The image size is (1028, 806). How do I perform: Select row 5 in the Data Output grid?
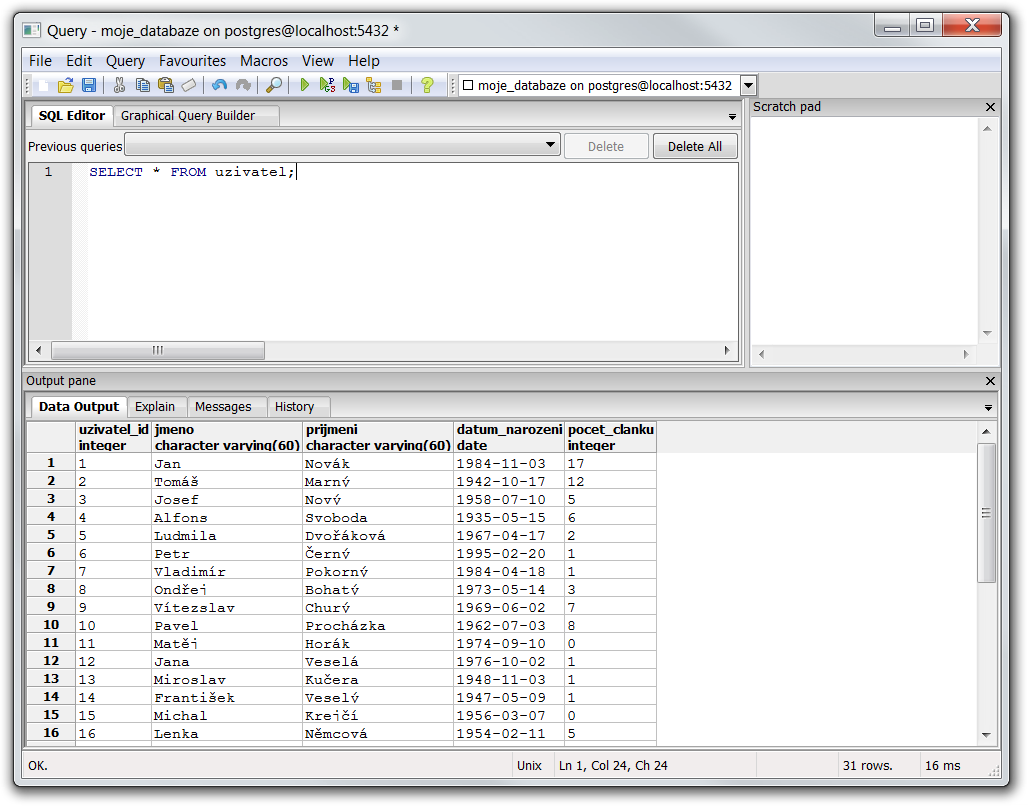tap(51, 535)
